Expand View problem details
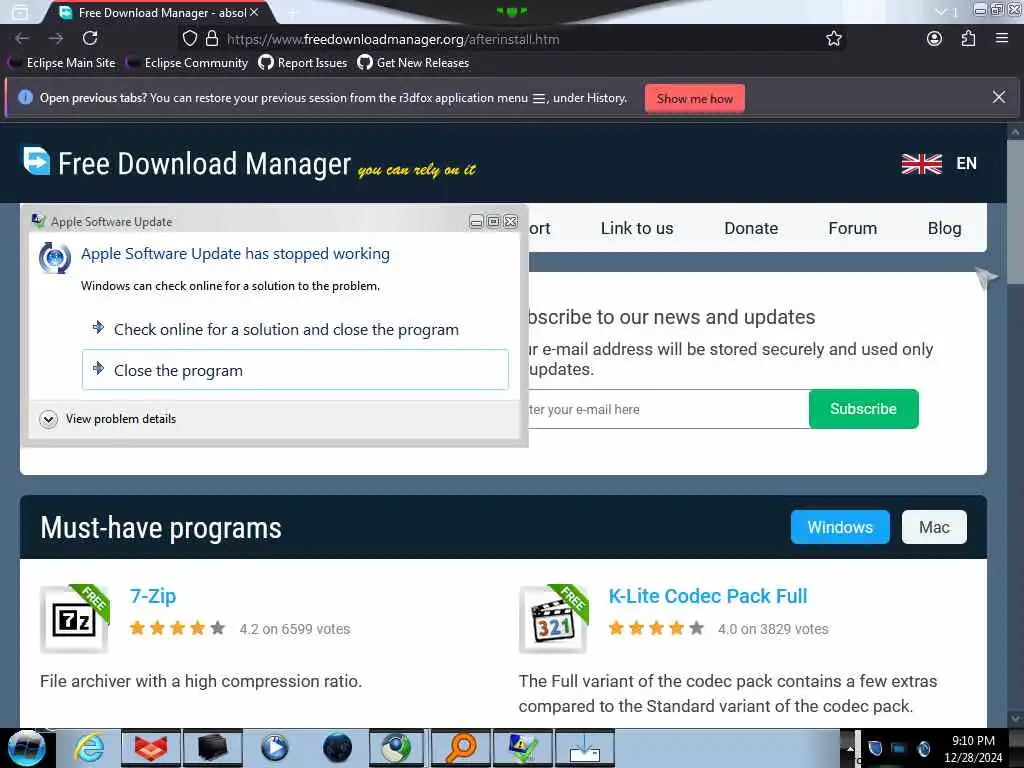1024x768 pixels. pyautogui.click(x=108, y=419)
